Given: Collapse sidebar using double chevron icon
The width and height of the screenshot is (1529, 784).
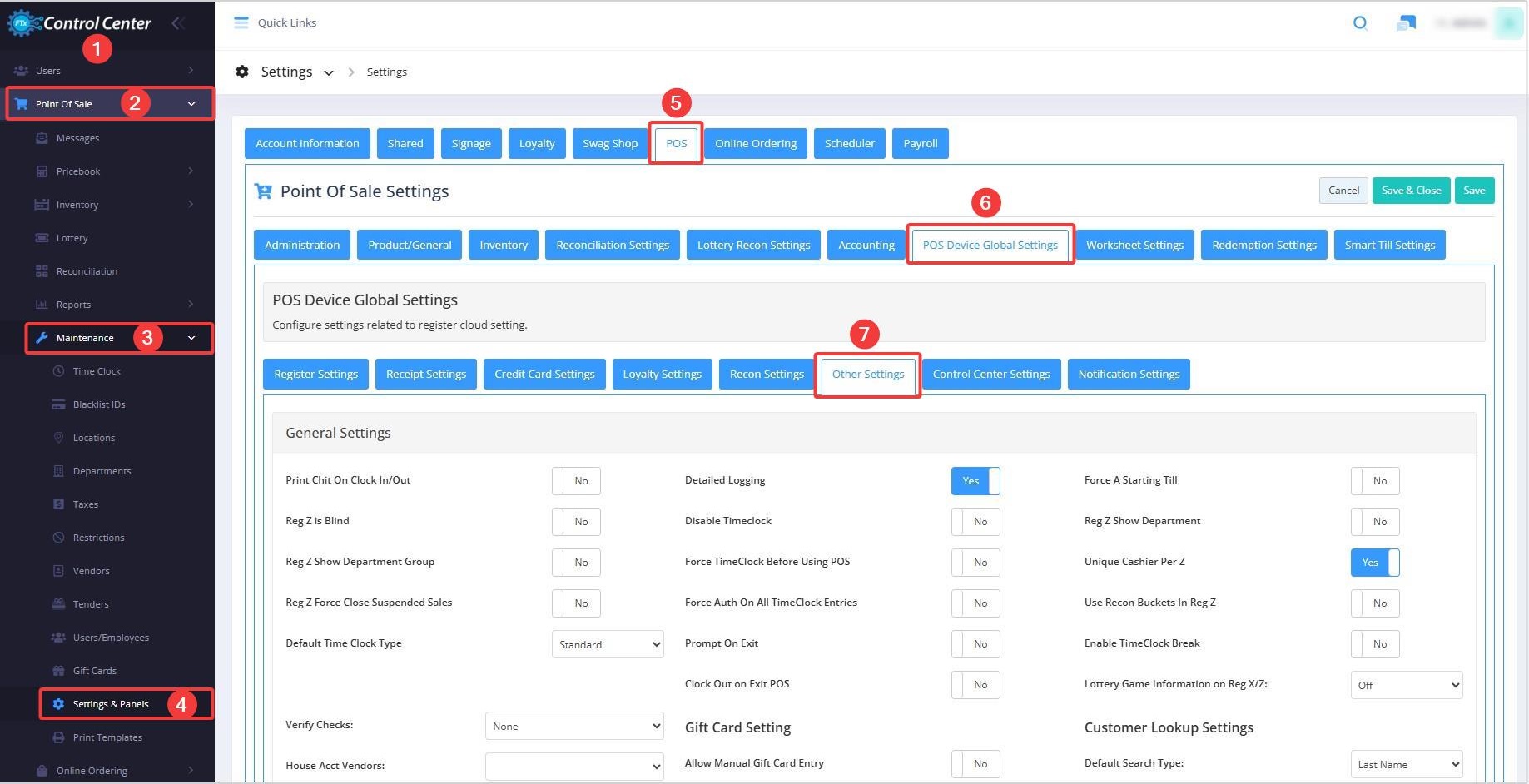Looking at the screenshot, I should tap(177, 23).
